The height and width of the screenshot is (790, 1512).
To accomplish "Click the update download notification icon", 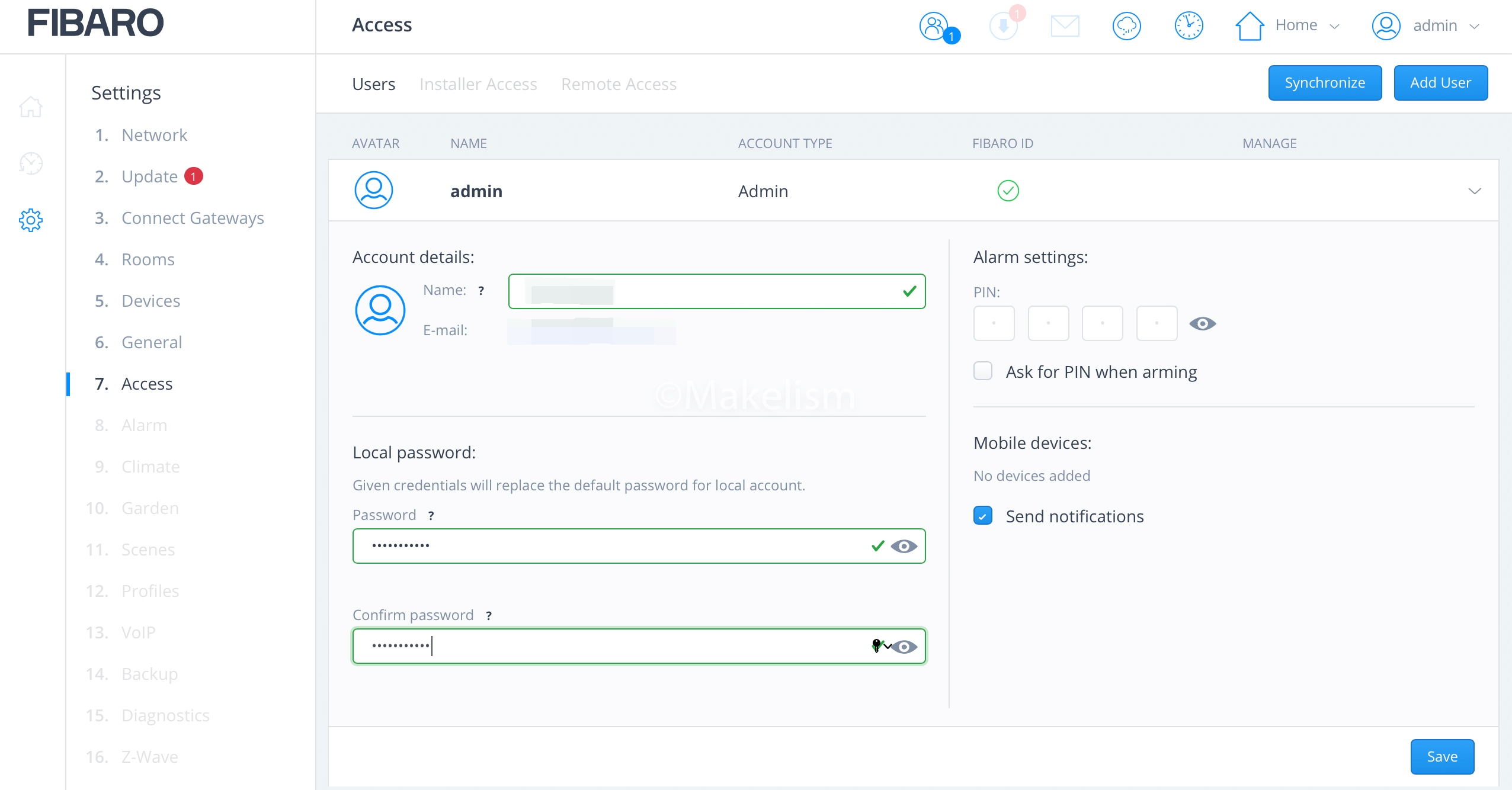I will tap(1004, 26).
